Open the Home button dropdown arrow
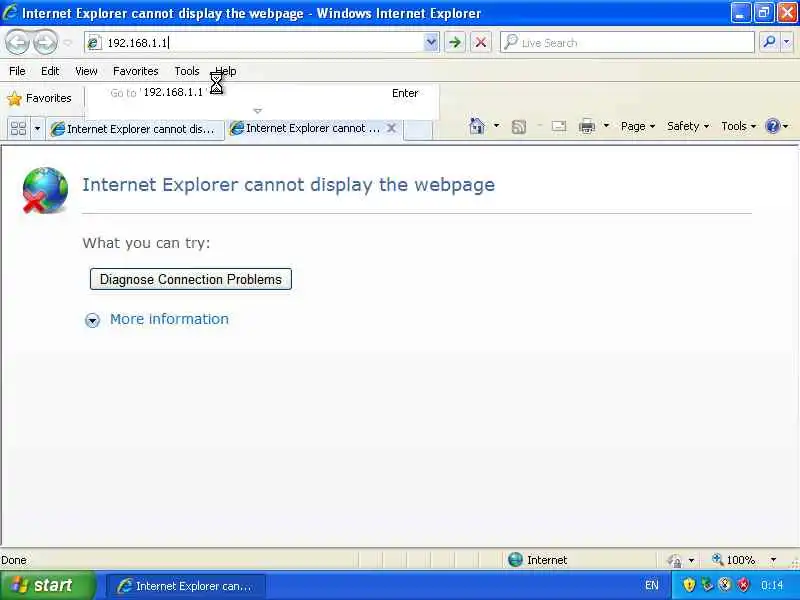 tap(496, 126)
